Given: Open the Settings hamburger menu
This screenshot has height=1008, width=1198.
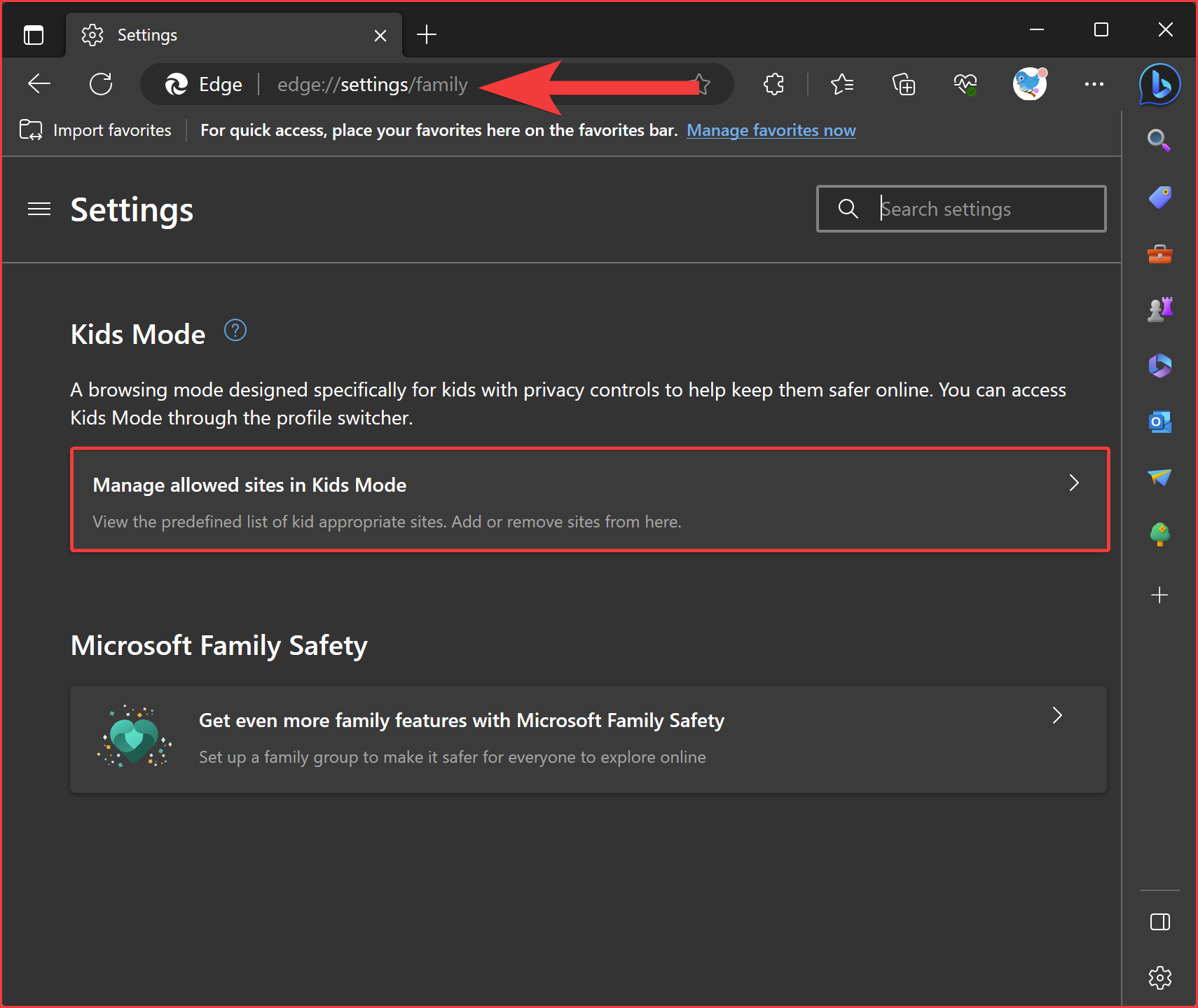Looking at the screenshot, I should point(39,209).
